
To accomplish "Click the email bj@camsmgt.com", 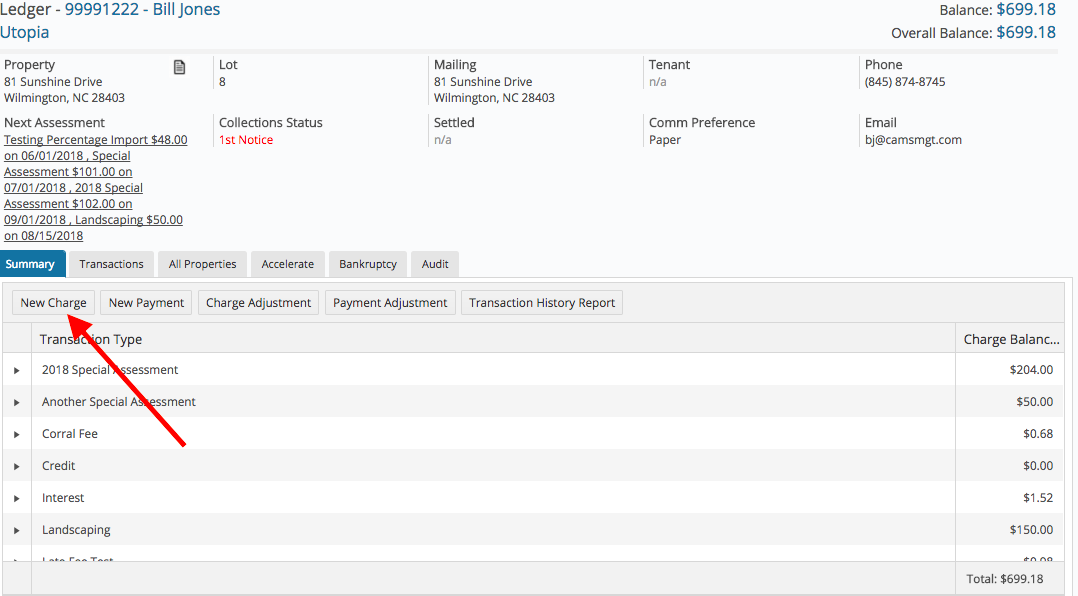I will coord(913,140).
